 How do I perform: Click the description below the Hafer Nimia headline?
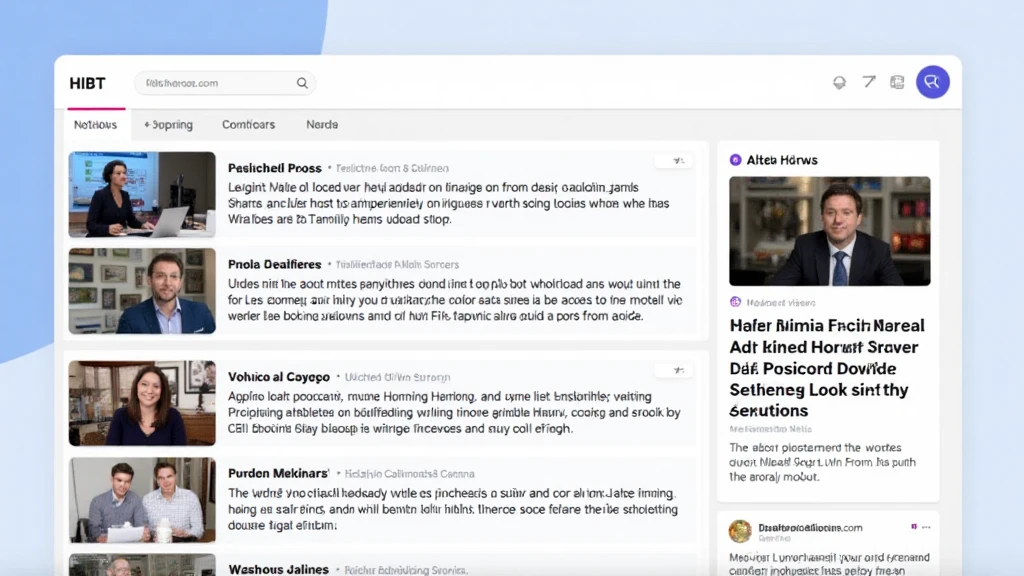click(823, 462)
